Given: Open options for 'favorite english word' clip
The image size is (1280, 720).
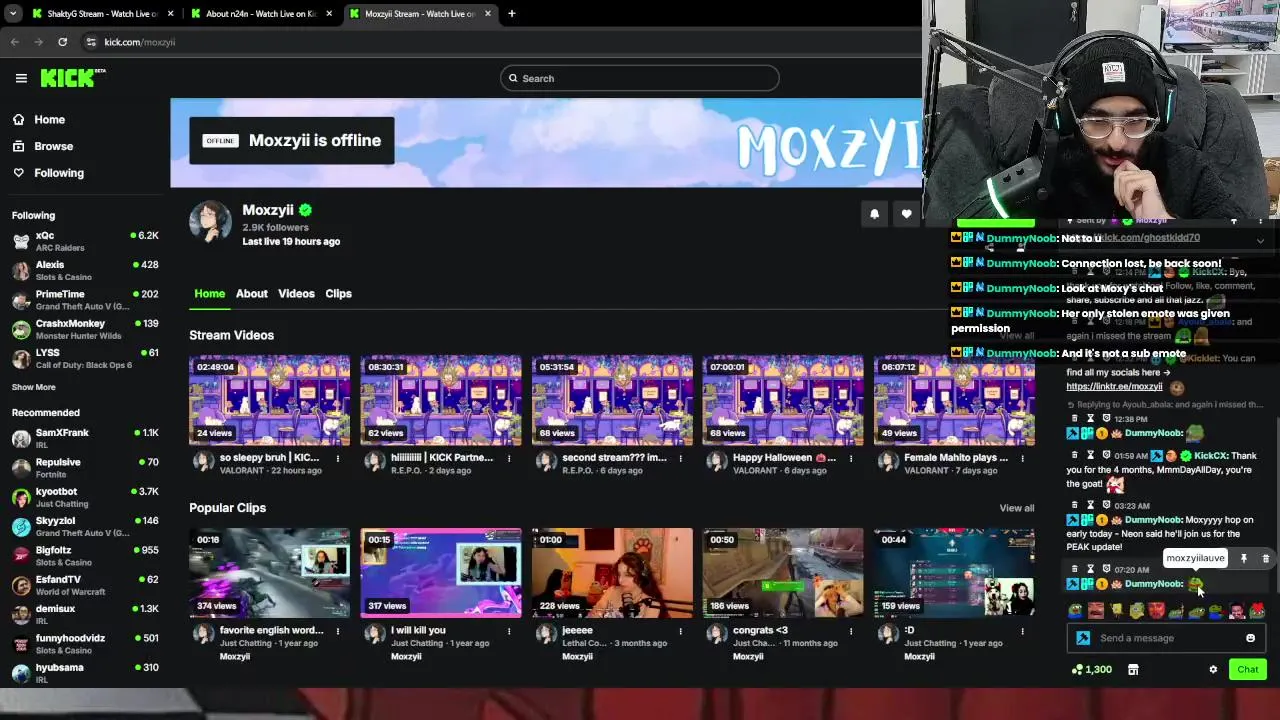Looking at the screenshot, I should tap(338, 631).
